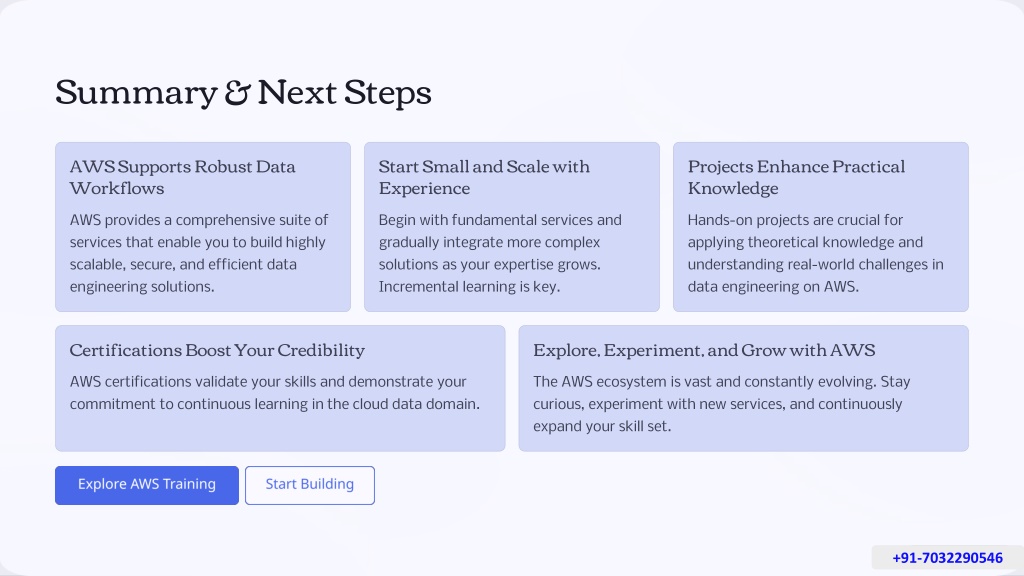Click the hands-on projects description text
Screen dimensions: 1024x576
tap(816, 253)
